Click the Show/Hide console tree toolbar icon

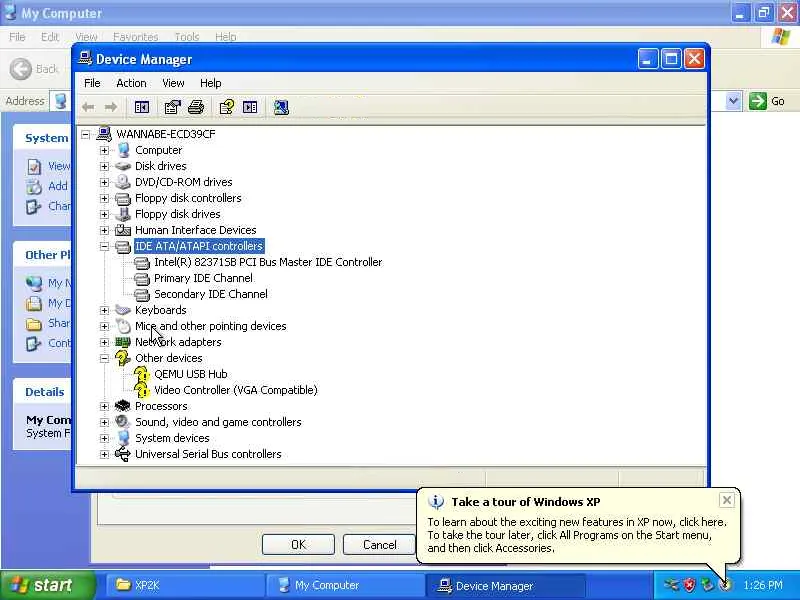tap(142, 107)
